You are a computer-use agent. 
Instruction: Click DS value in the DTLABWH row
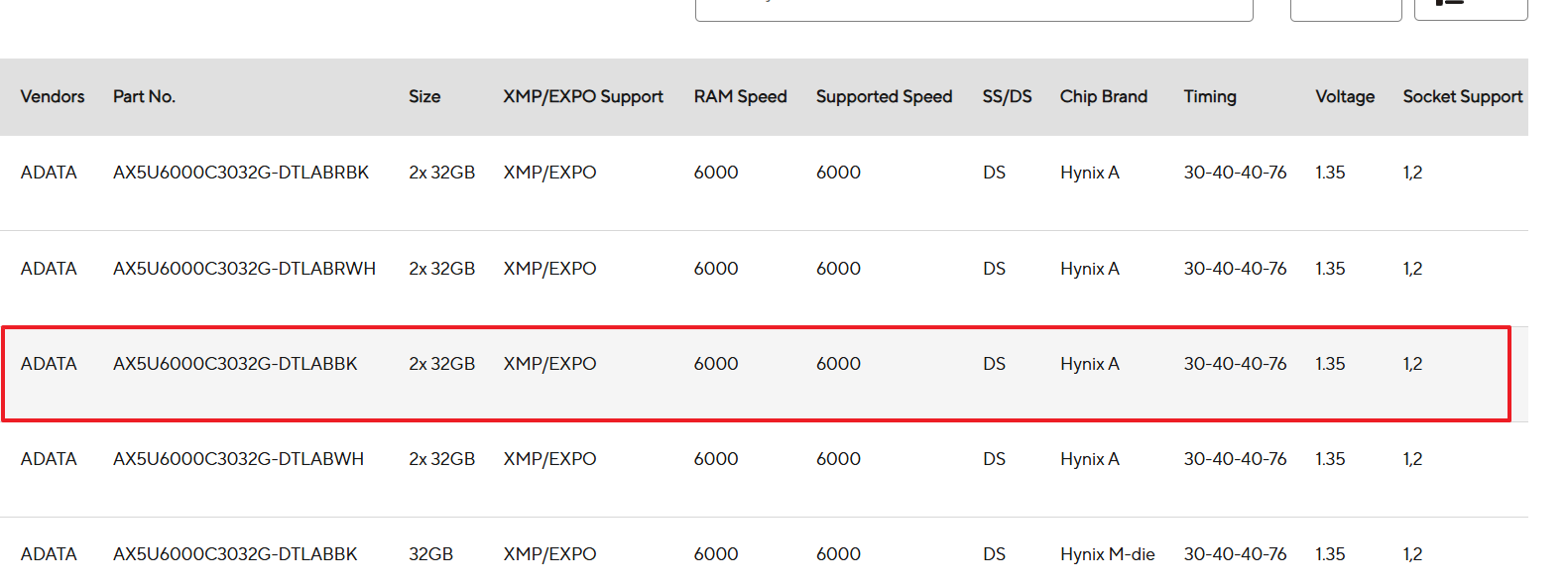click(994, 459)
